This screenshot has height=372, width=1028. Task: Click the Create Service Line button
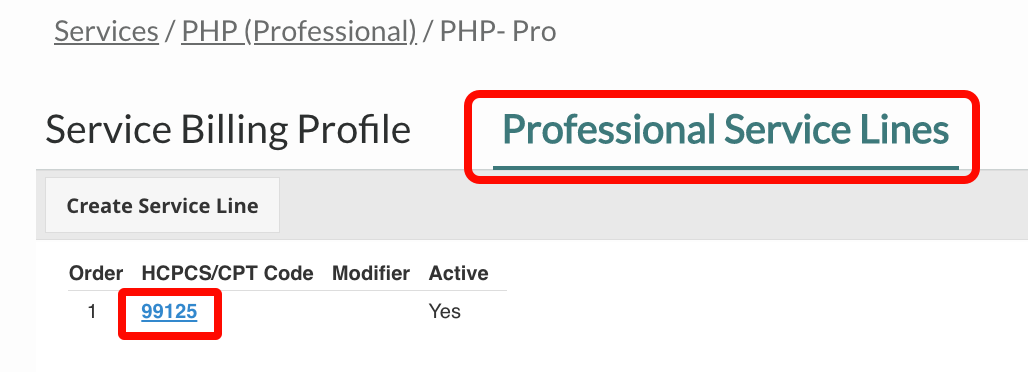tap(163, 205)
